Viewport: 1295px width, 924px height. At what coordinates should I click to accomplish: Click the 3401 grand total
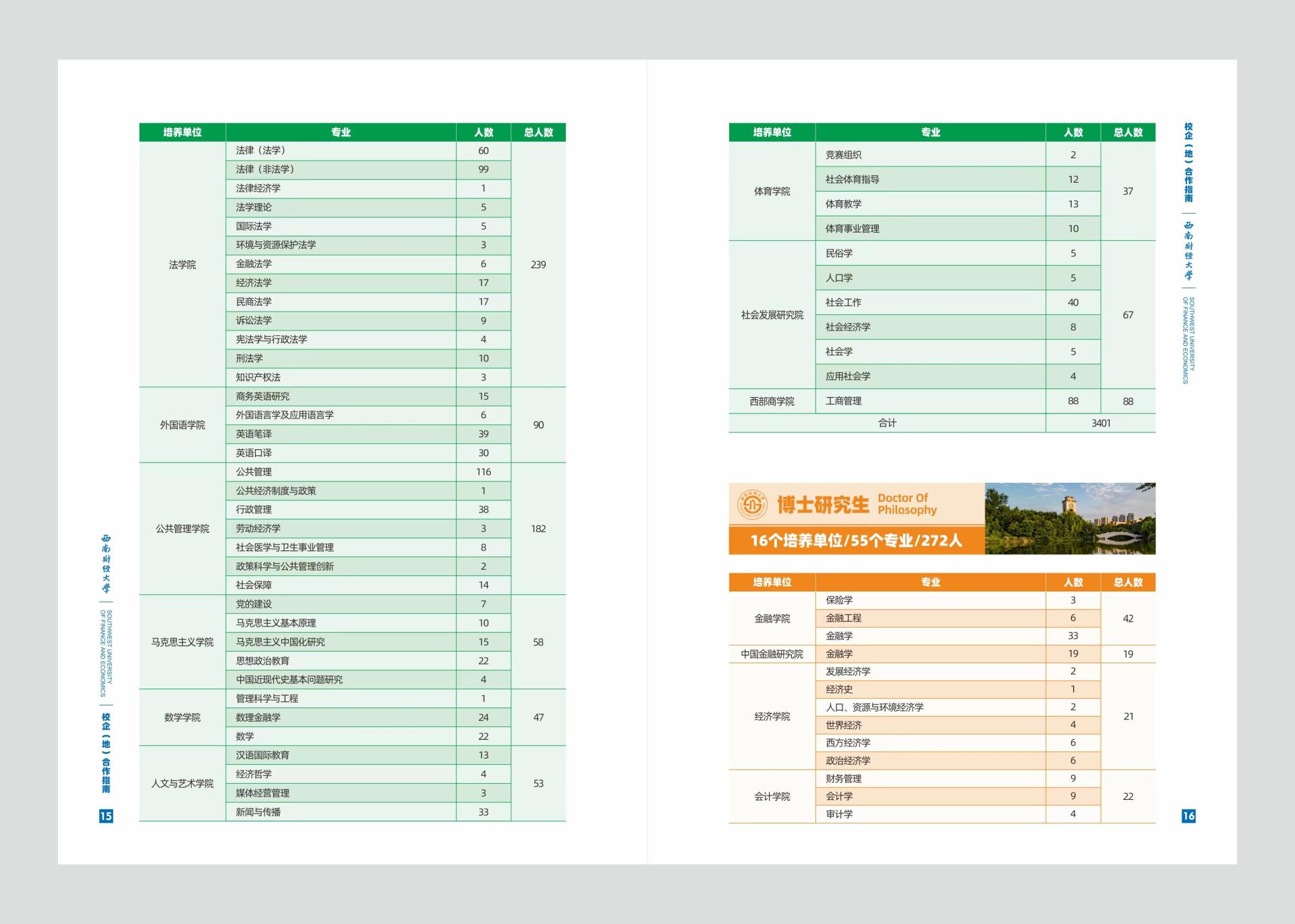pos(1101,423)
